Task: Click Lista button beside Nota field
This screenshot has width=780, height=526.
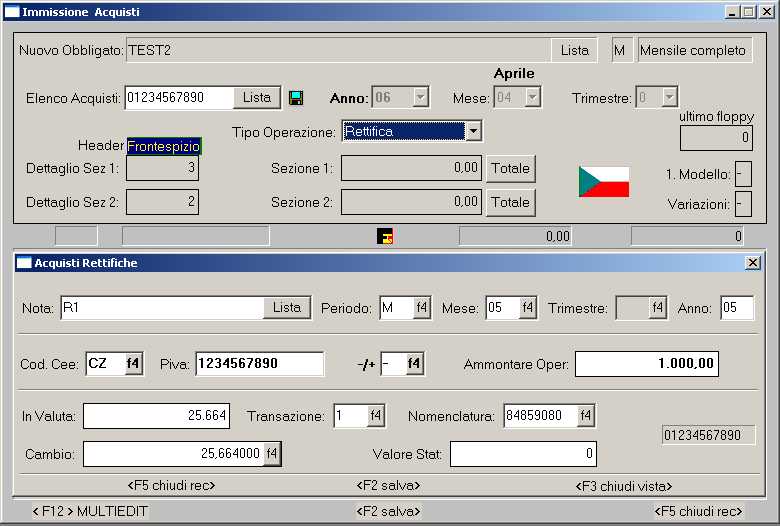Action: point(287,308)
